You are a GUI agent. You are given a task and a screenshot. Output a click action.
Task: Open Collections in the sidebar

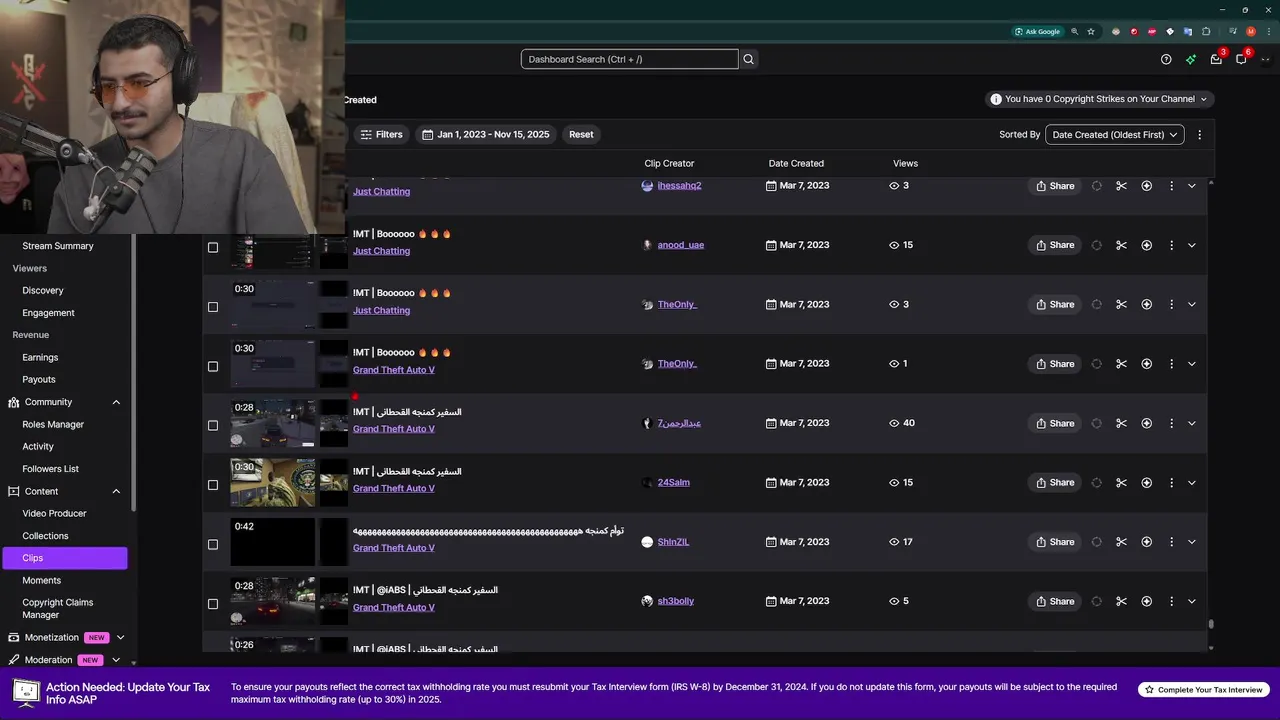coord(45,536)
